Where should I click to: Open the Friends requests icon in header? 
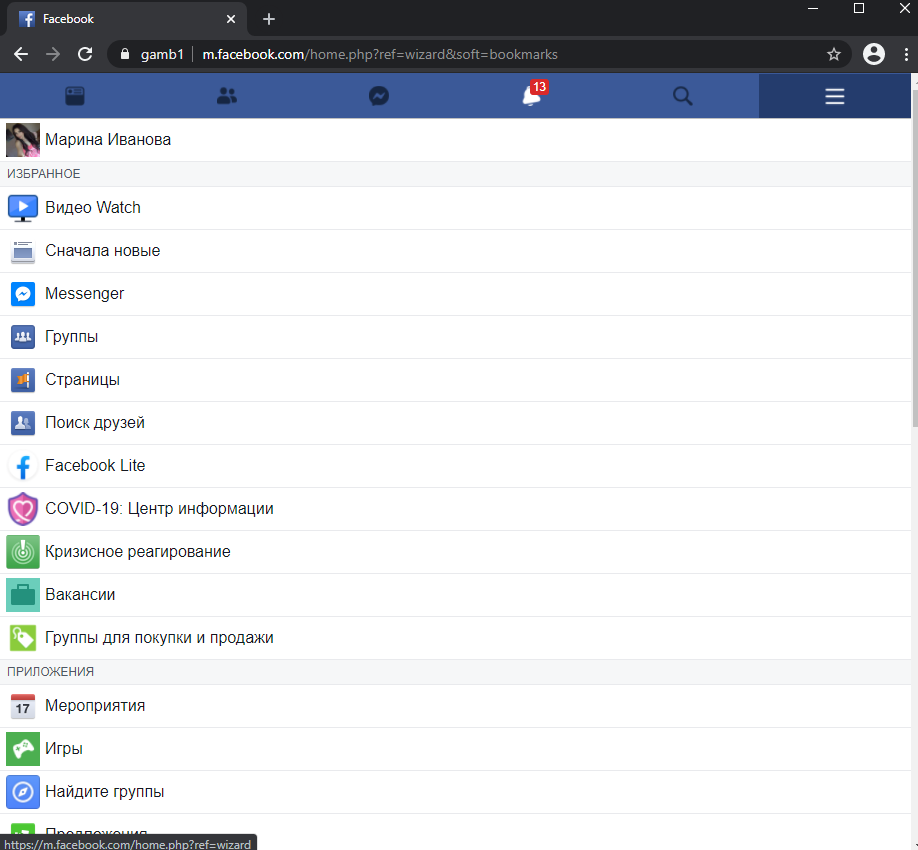click(x=227, y=96)
